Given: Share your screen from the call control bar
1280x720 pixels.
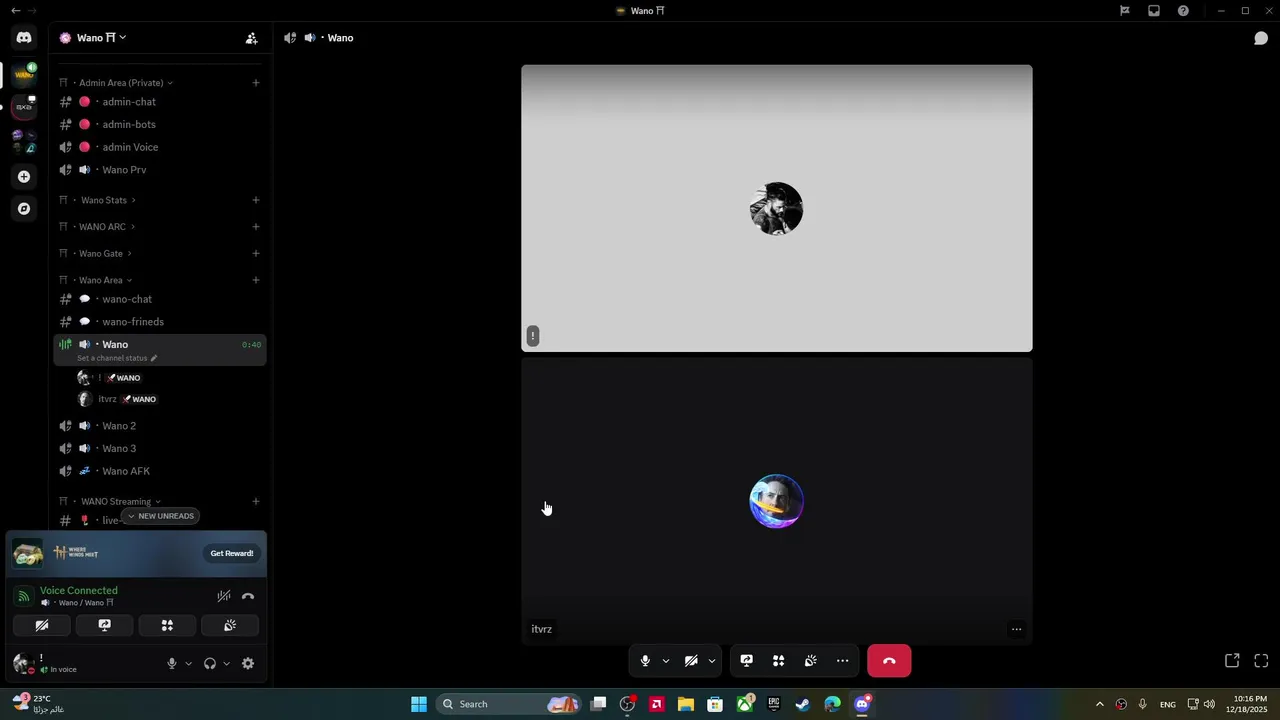Looking at the screenshot, I should (x=746, y=661).
